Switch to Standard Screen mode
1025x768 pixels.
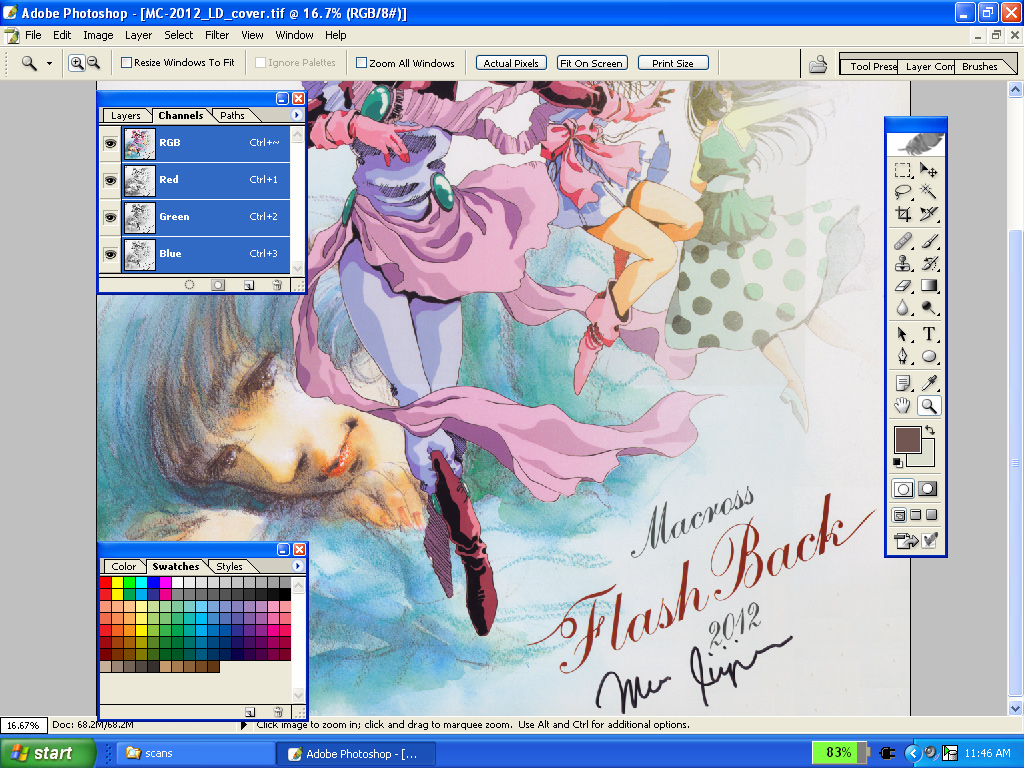click(x=900, y=515)
